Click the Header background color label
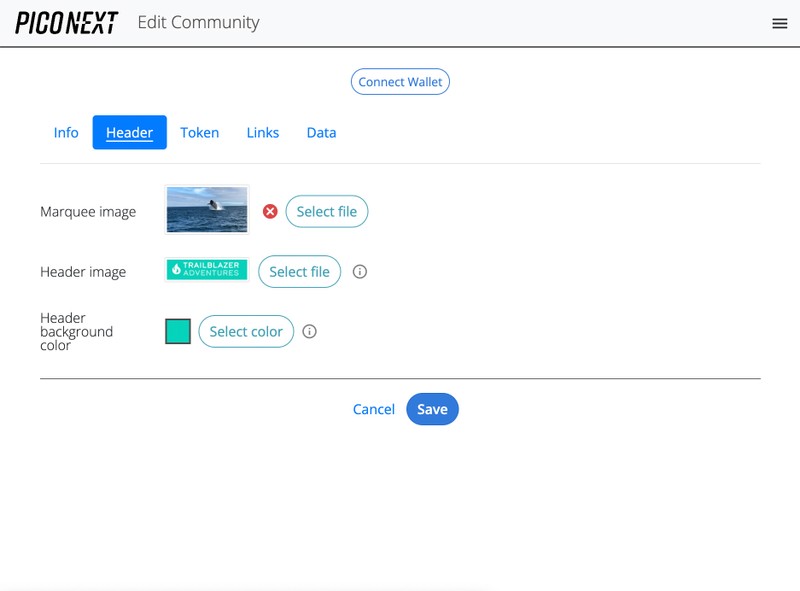Image resolution: width=800 pixels, height=591 pixels. [x=77, y=332]
